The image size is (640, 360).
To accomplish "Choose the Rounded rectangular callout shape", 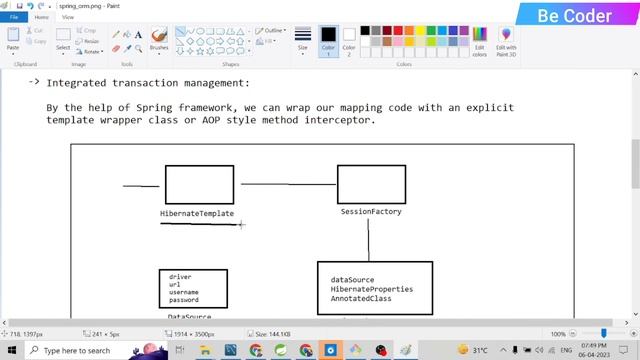I will click(220, 51).
